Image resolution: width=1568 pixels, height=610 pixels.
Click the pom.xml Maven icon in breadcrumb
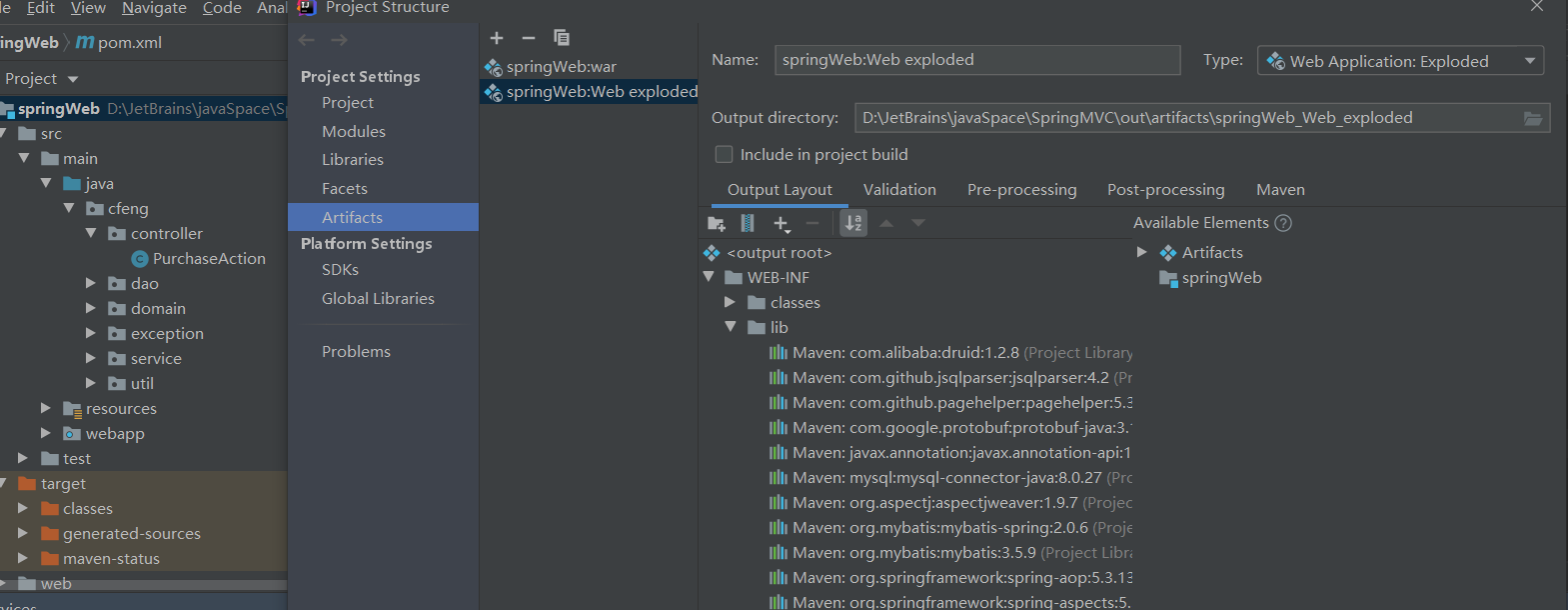85,42
